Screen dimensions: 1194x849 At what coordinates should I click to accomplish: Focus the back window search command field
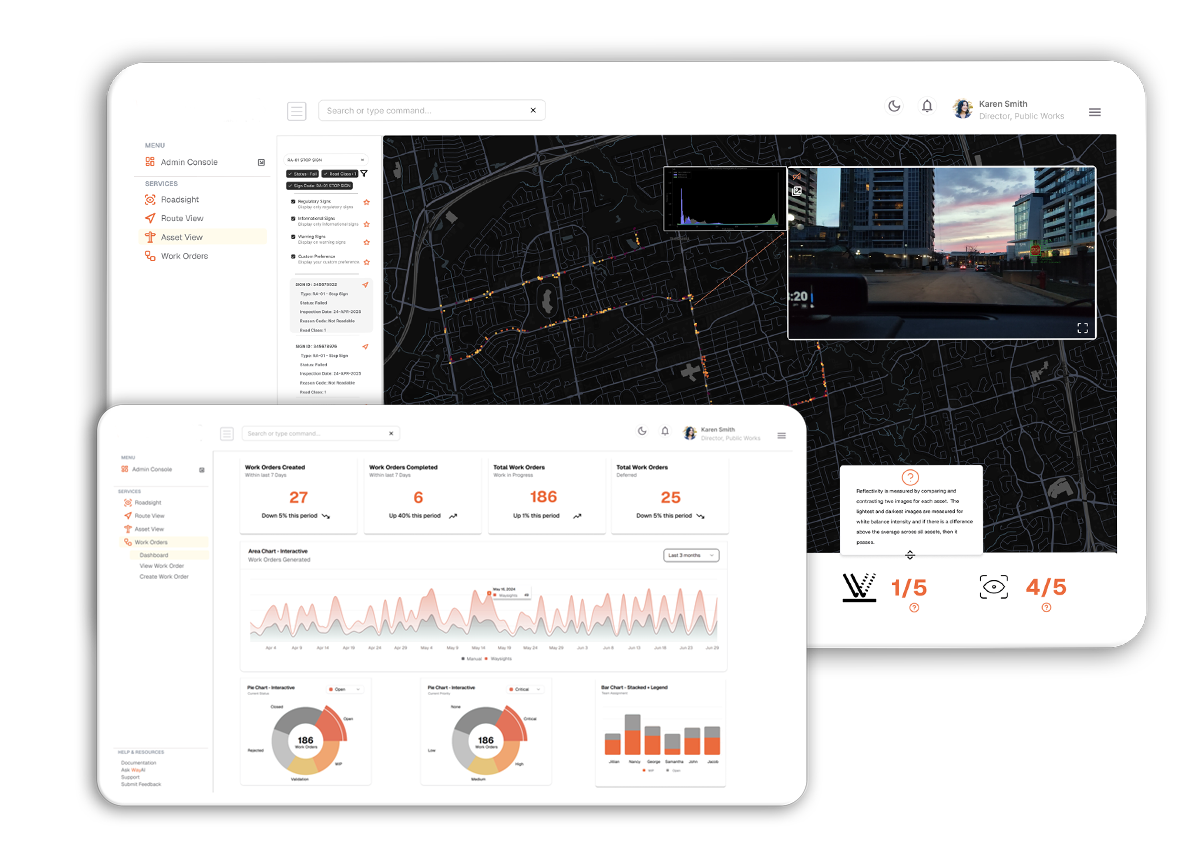pyautogui.click(x=431, y=110)
